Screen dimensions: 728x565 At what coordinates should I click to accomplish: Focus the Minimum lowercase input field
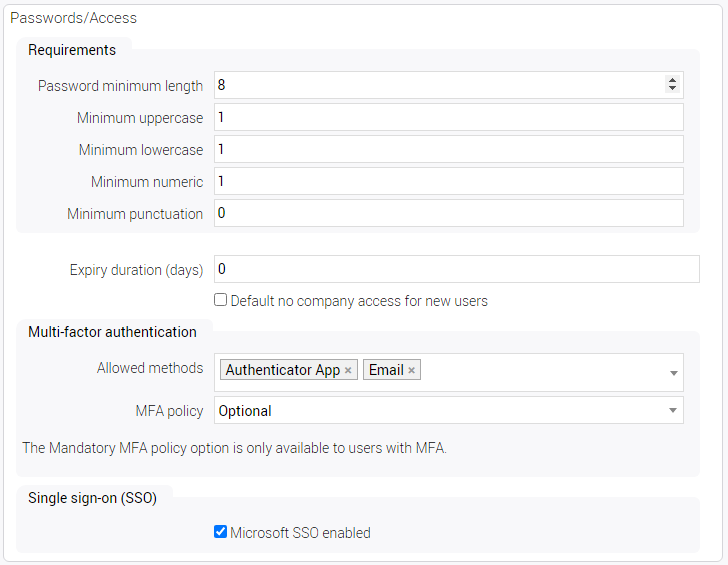449,150
